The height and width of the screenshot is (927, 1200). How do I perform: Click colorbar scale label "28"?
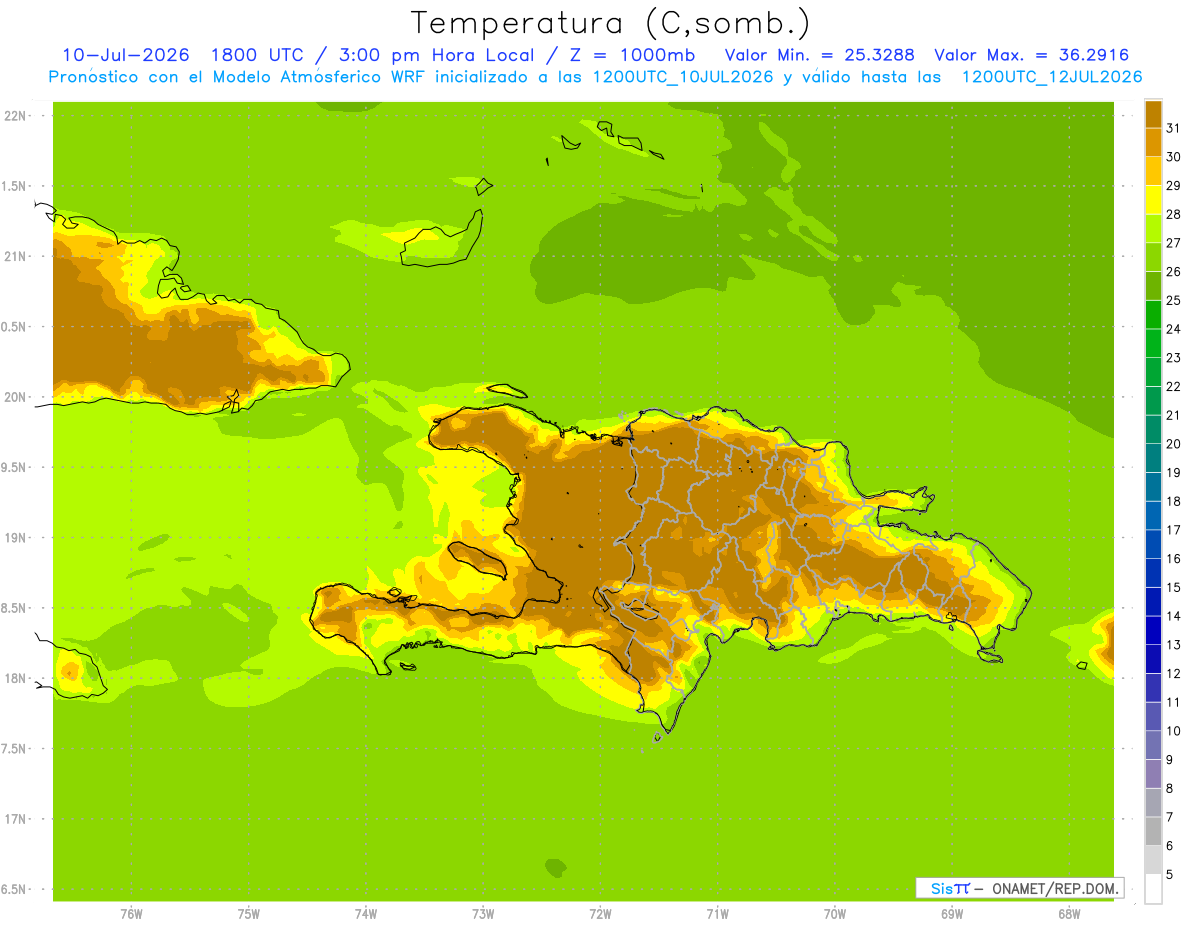point(1174,214)
